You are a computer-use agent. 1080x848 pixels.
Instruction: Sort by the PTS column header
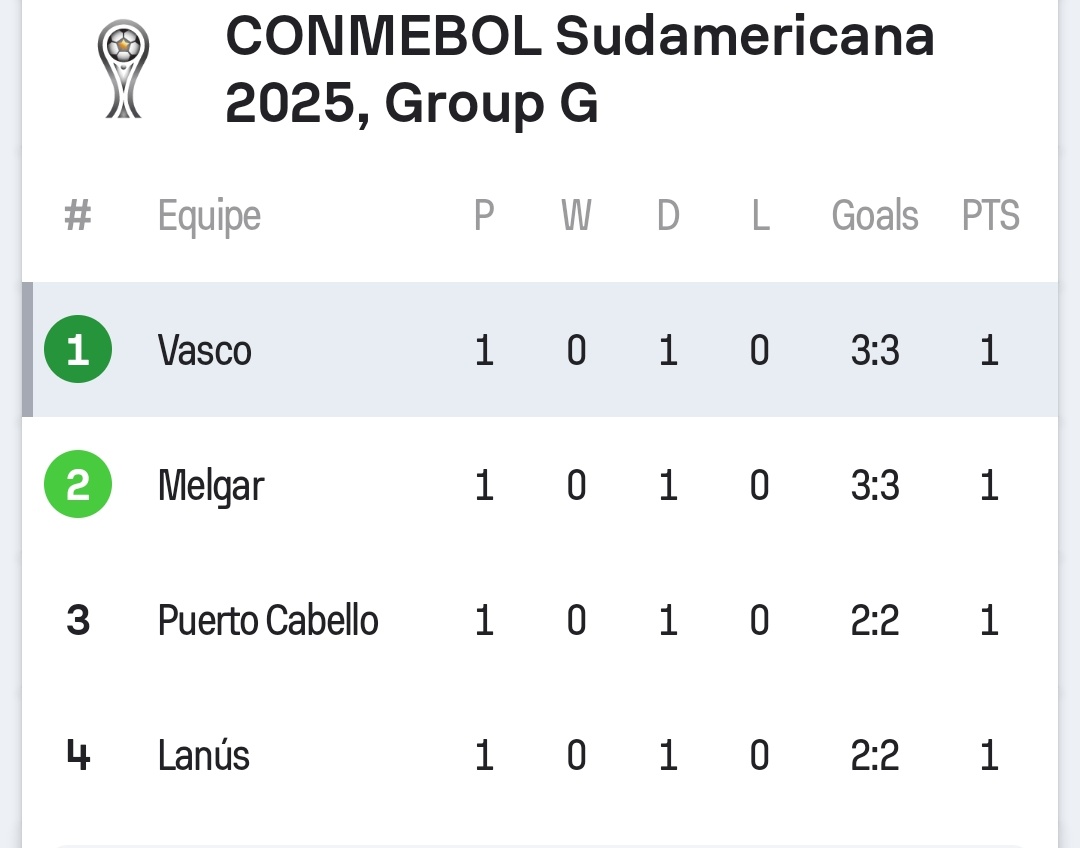tap(990, 216)
